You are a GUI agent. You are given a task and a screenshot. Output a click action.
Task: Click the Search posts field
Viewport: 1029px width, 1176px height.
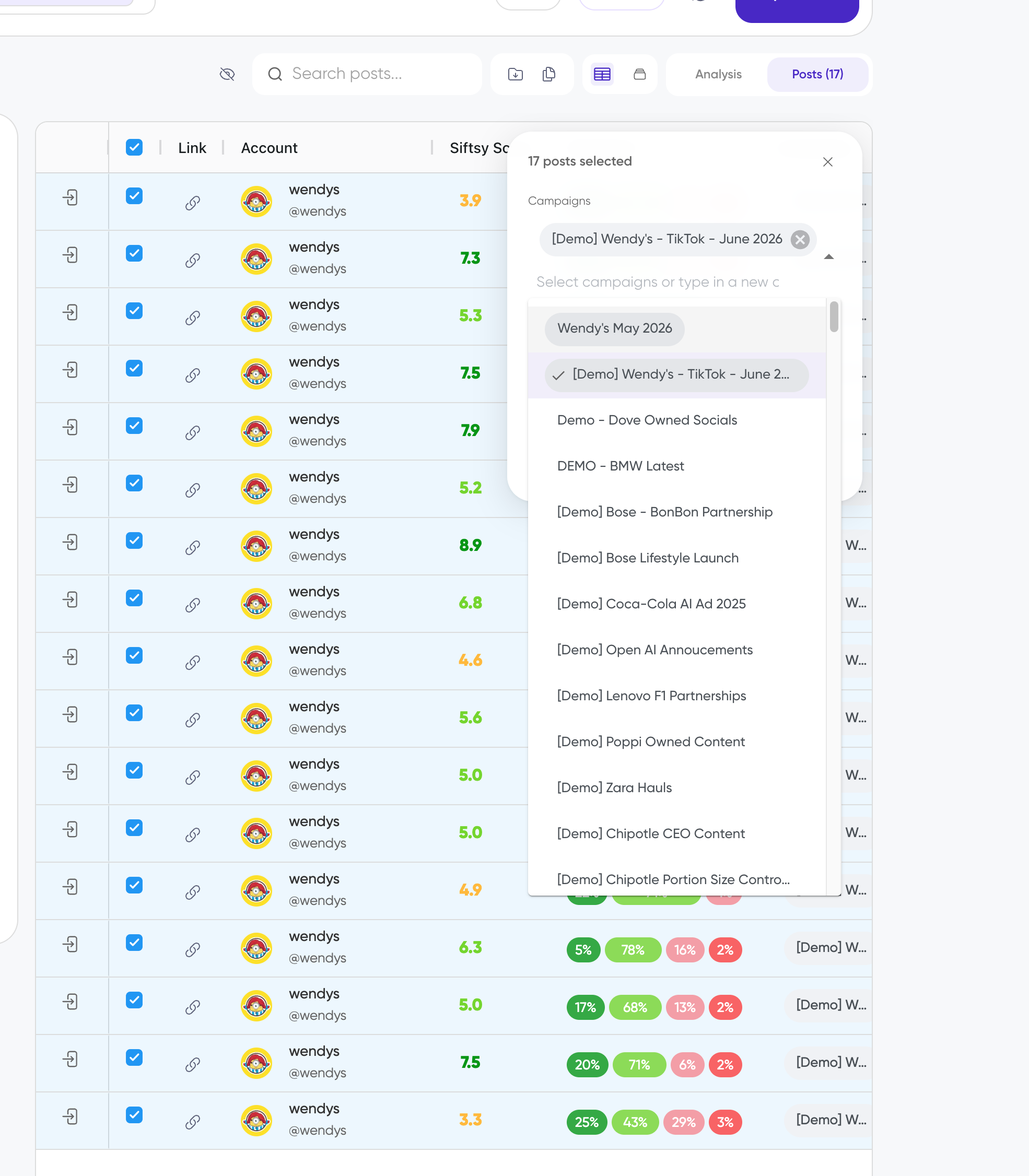coord(368,74)
